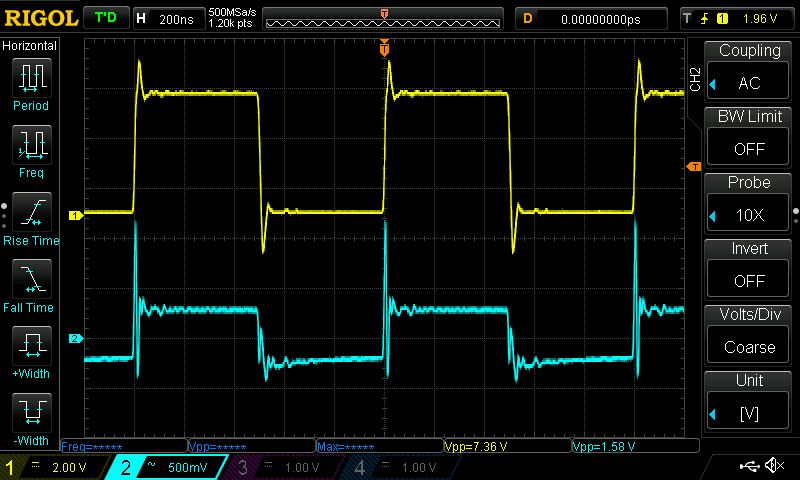Select the Rise Time measurement icon
The width and height of the screenshot is (800, 480).
(x=31, y=212)
